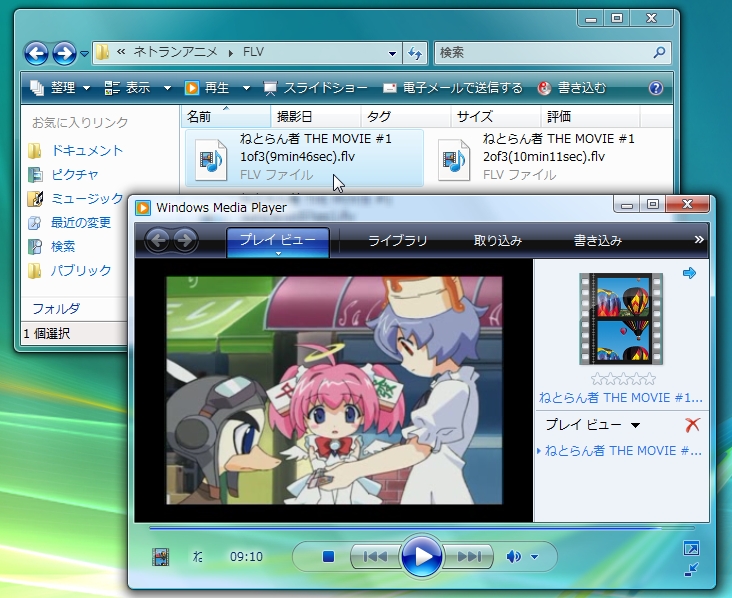Select the 1of3(9min46sec).flv file
Viewport: 732px width, 598px height.
click(304, 158)
